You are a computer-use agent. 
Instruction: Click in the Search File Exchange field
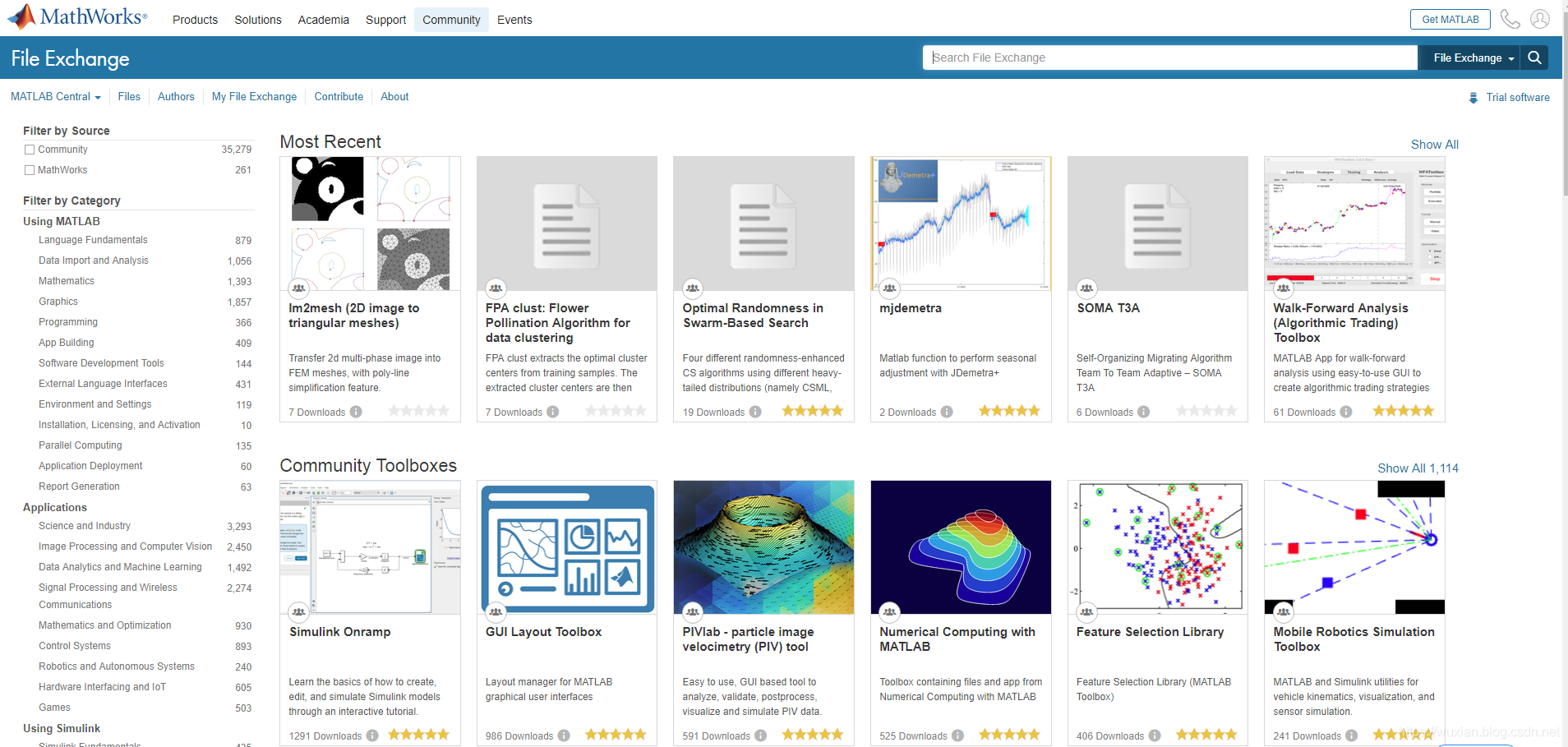[1170, 58]
